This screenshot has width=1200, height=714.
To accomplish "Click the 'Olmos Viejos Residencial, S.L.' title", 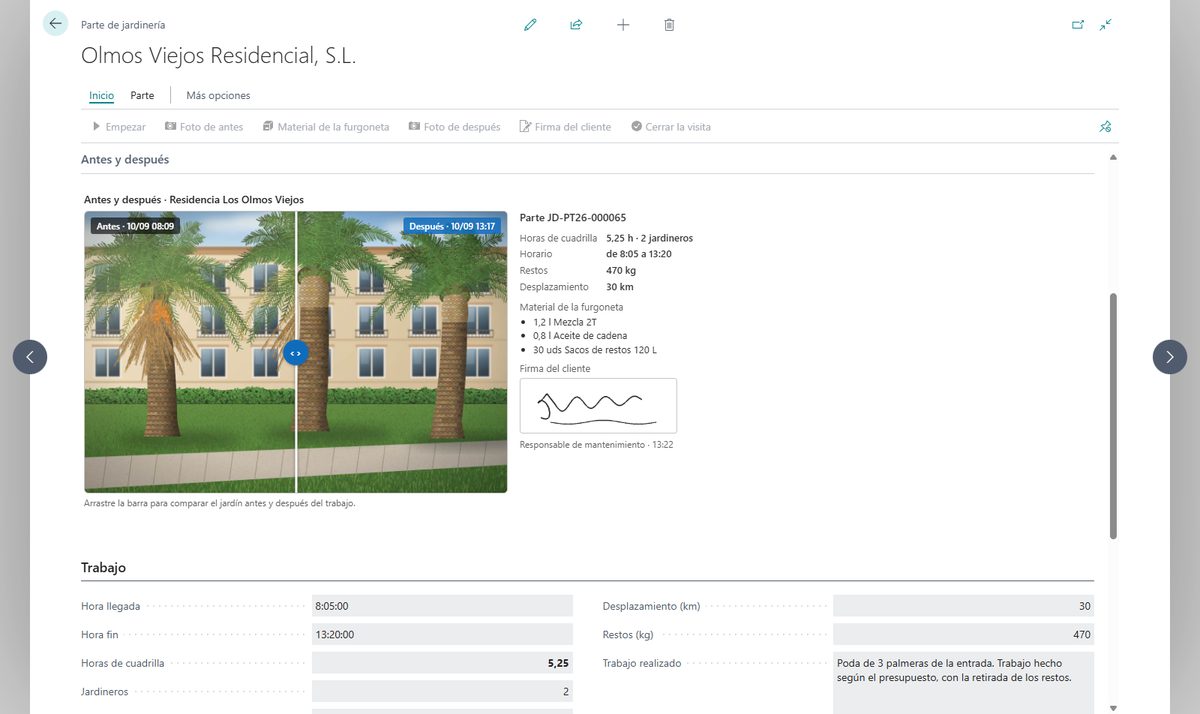I will click(219, 56).
